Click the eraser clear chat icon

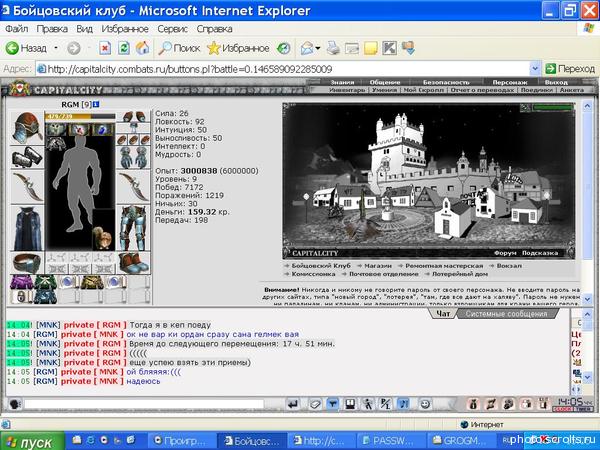pyautogui.click(x=315, y=404)
